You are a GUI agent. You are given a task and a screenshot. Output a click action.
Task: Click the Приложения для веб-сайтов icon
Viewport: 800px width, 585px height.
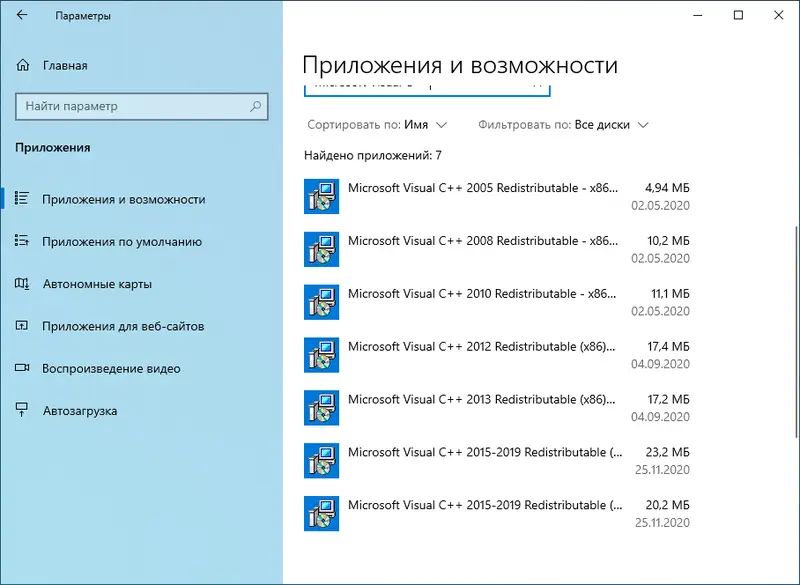[21, 325]
